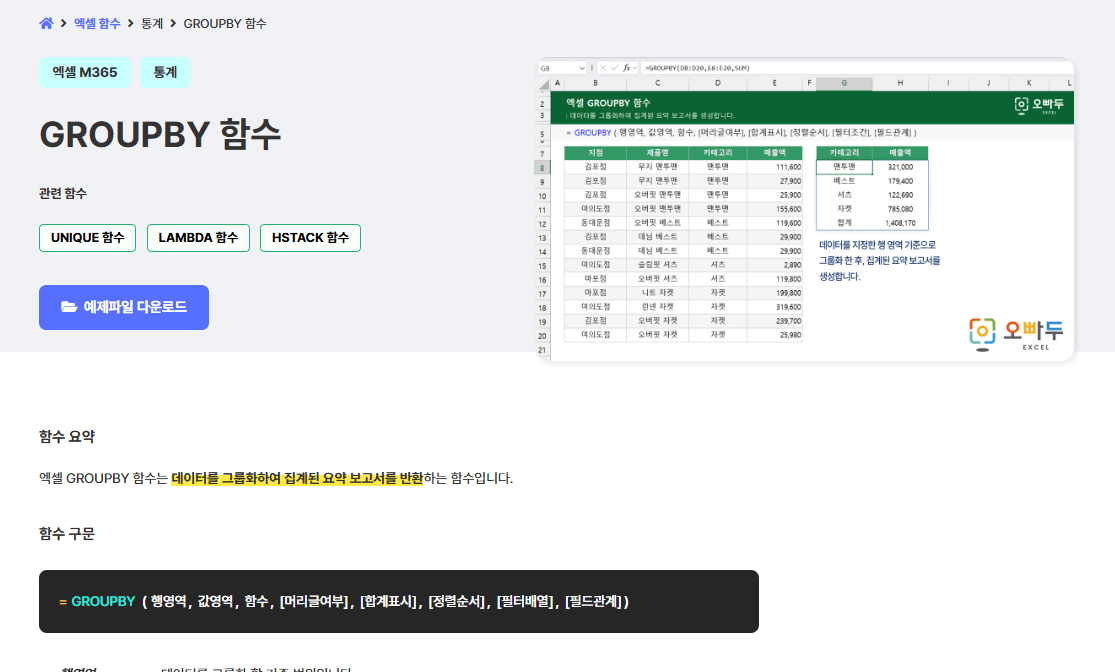The width and height of the screenshot is (1115, 672).
Task: Click the GROUPBY syntax code block
Action: click(399, 602)
